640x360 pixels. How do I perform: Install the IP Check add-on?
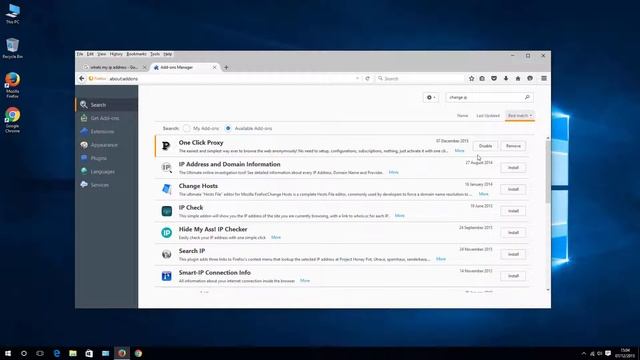coord(513,211)
